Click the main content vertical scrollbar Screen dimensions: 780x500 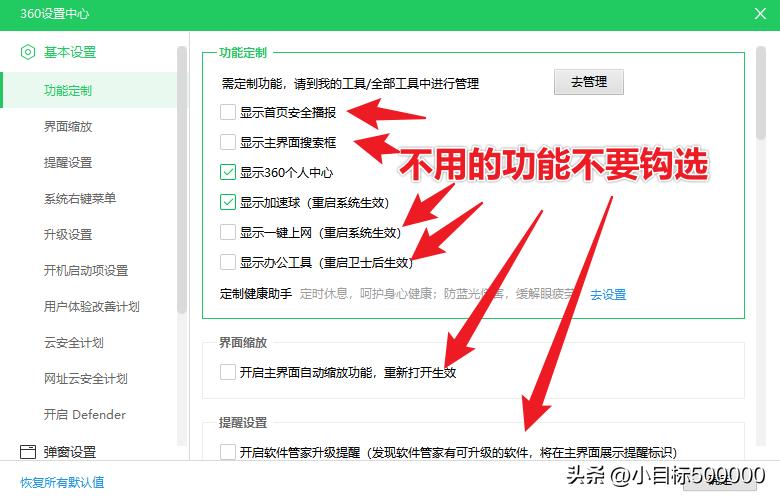(x=760, y=93)
